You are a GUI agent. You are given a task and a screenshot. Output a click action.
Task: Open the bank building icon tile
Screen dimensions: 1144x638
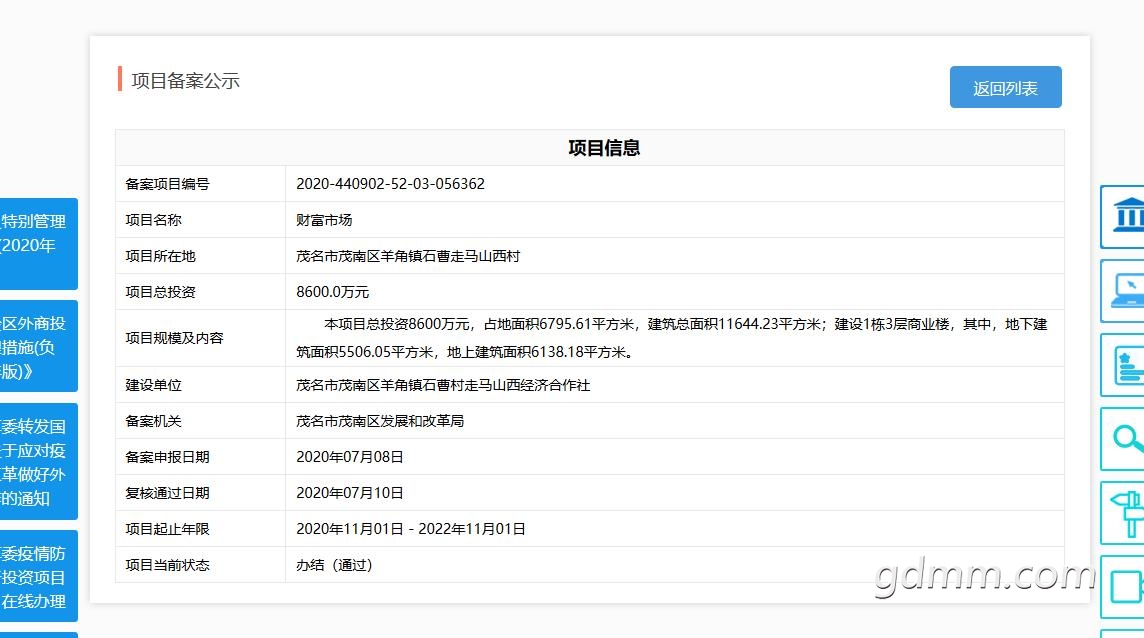[1122, 217]
